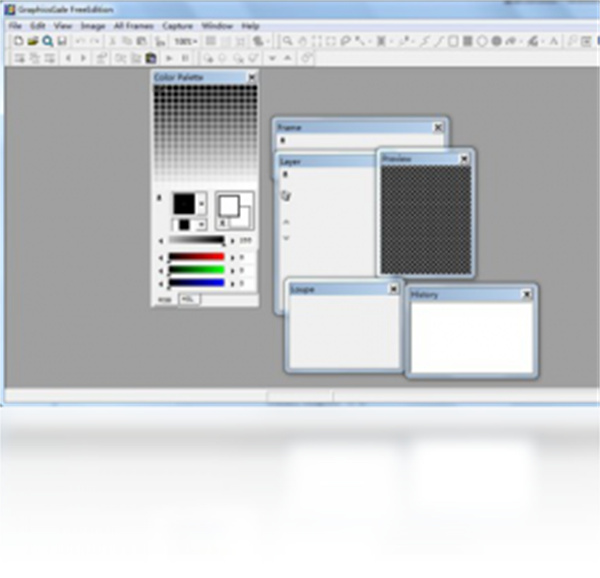Click the move layer down arrow in toolbar
The image size is (600, 578).
[x=272, y=58]
